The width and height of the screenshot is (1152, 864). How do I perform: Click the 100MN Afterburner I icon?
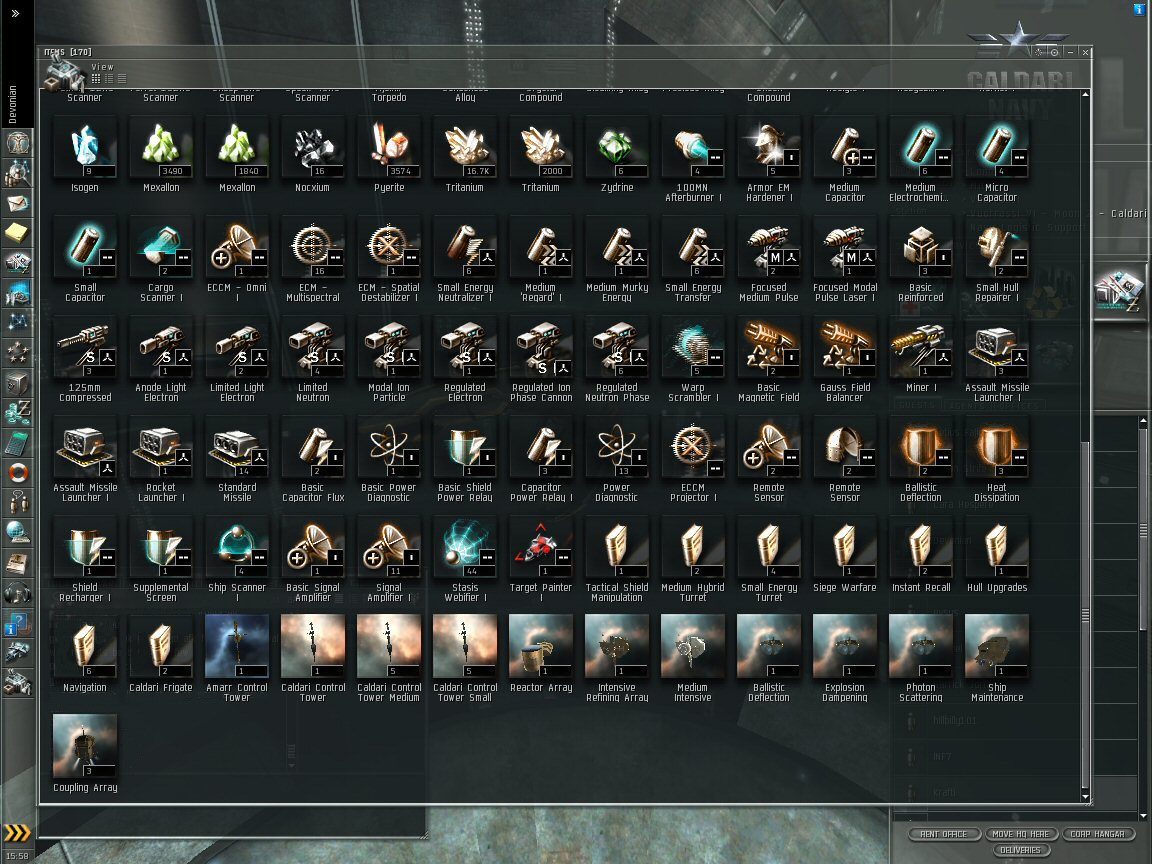(x=692, y=147)
